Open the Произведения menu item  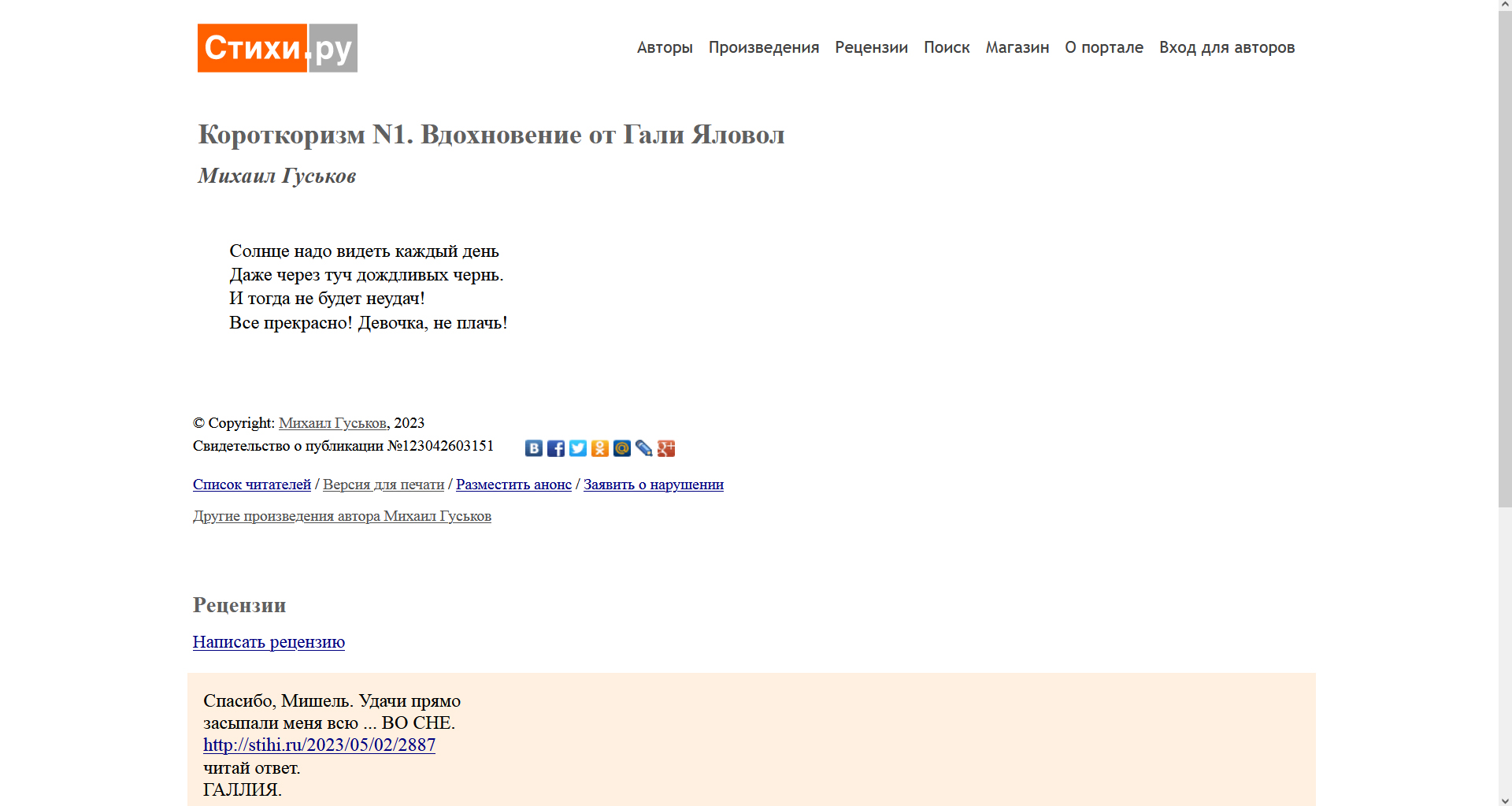[763, 48]
